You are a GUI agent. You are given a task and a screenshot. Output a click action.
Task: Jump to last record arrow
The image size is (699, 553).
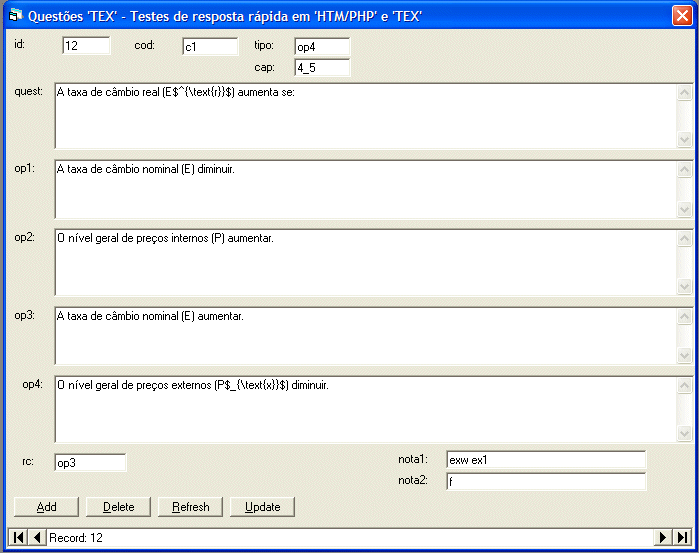tap(680, 538)
